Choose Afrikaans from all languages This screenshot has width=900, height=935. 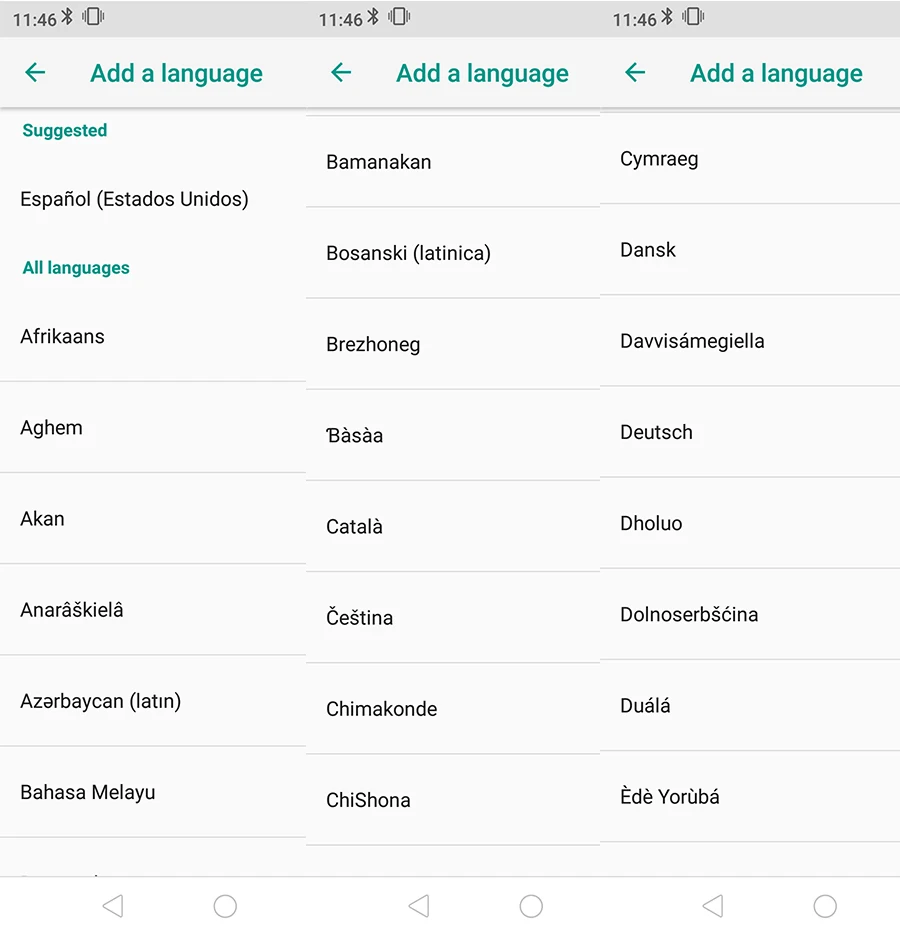pos(153,336)
